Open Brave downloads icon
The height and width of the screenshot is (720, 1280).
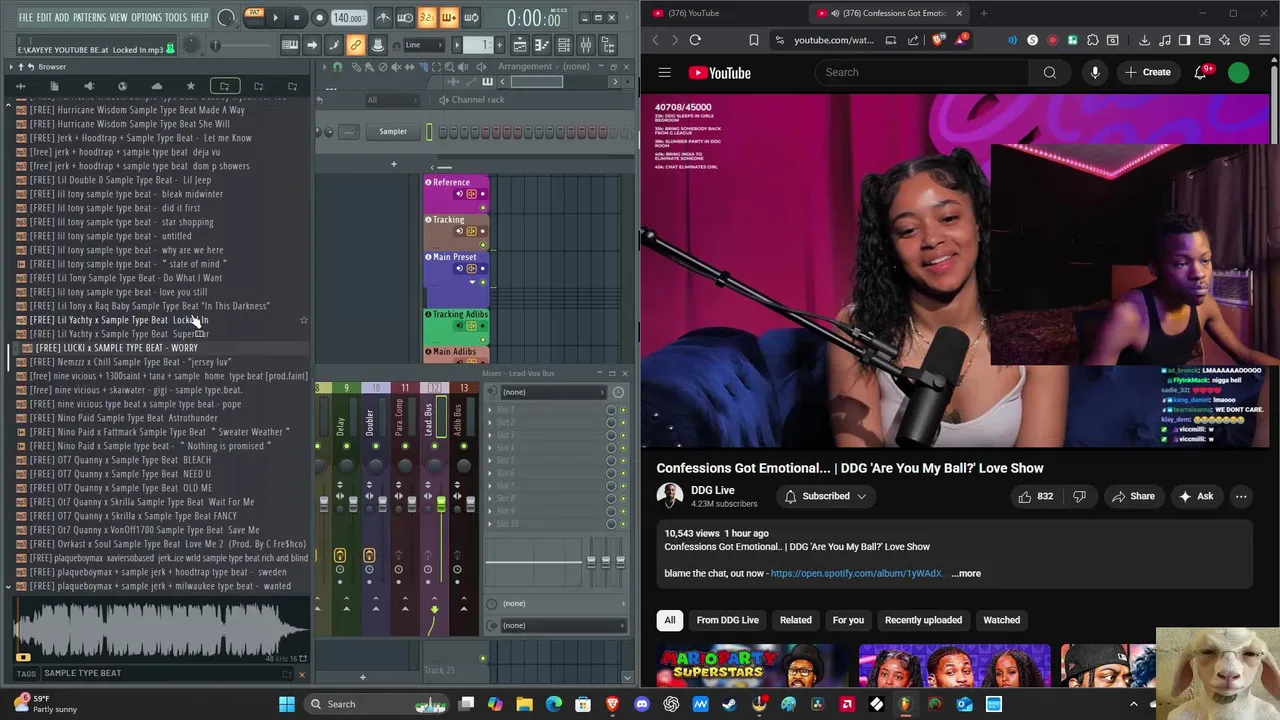click(x=1144, y=40)
